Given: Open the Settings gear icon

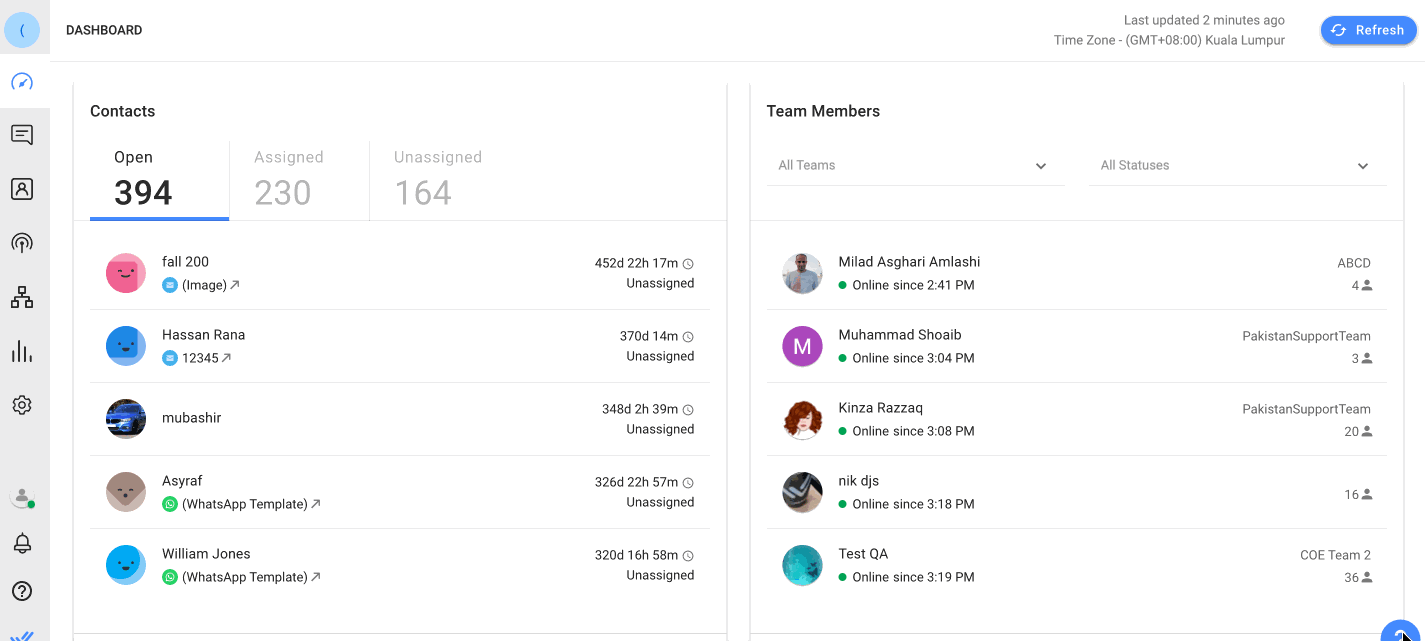Looking at the screenshot, I should point(22,405).
